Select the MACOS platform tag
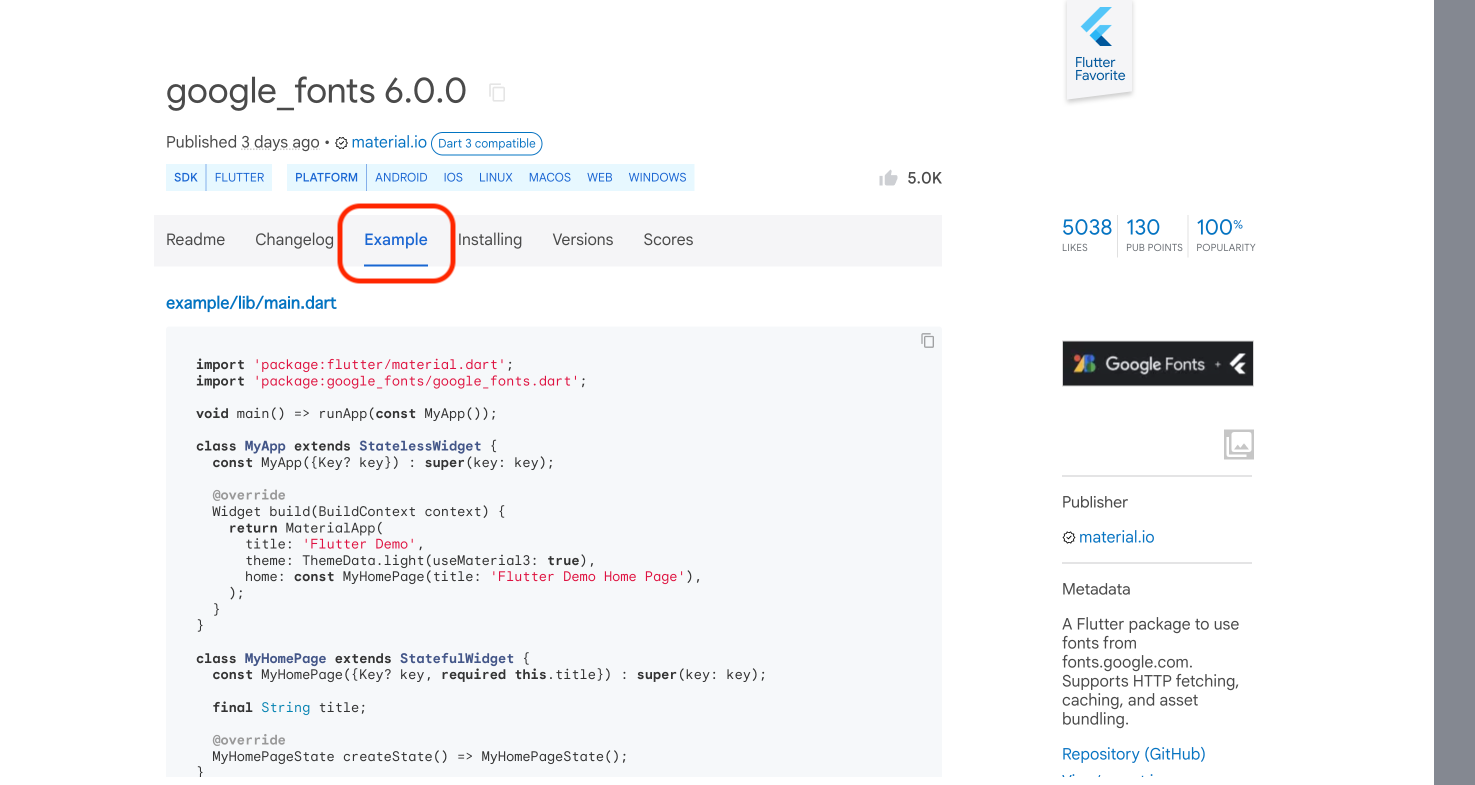The width and height of the screenshot is (1475, 785). coord(550,178)
